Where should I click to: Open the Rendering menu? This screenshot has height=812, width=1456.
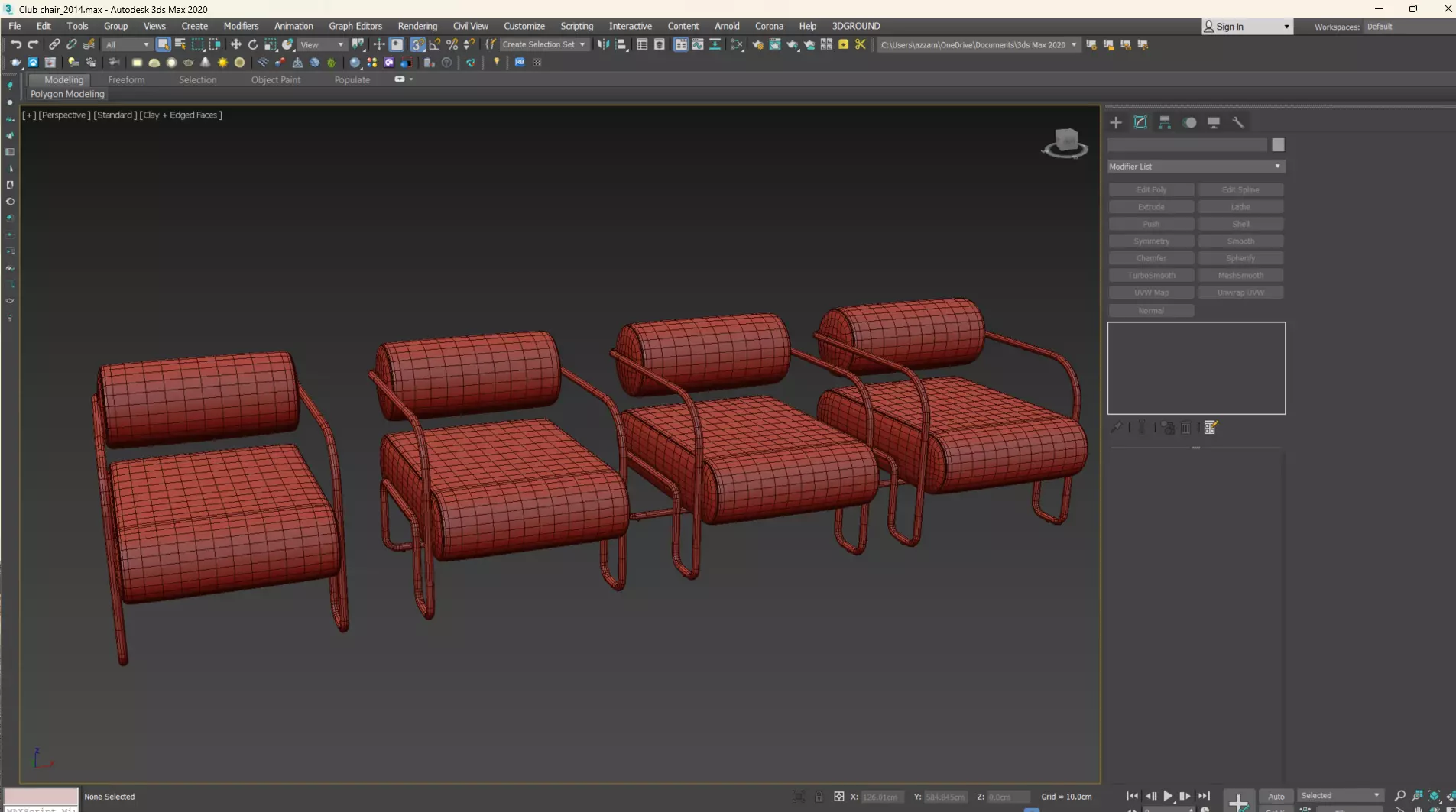pyautogui.click(x=417, y=26)
